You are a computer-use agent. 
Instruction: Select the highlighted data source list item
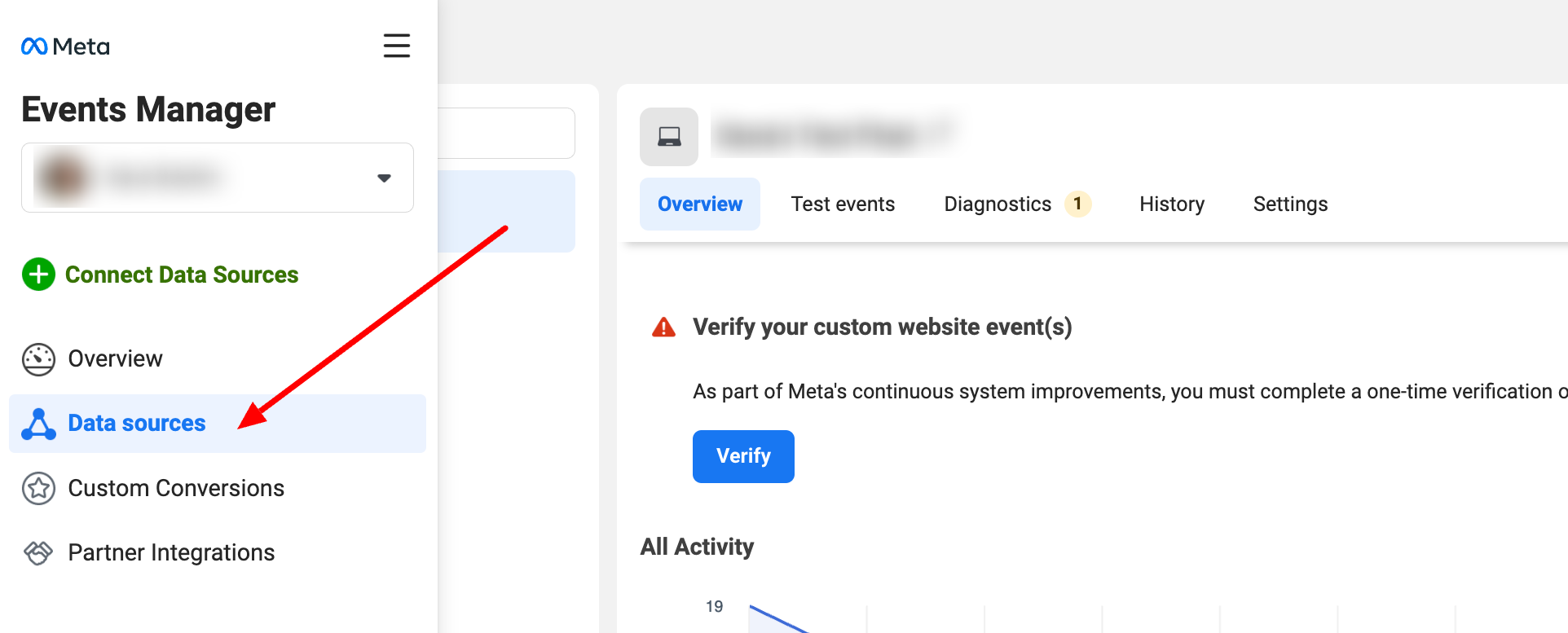(x=506, y=211)
